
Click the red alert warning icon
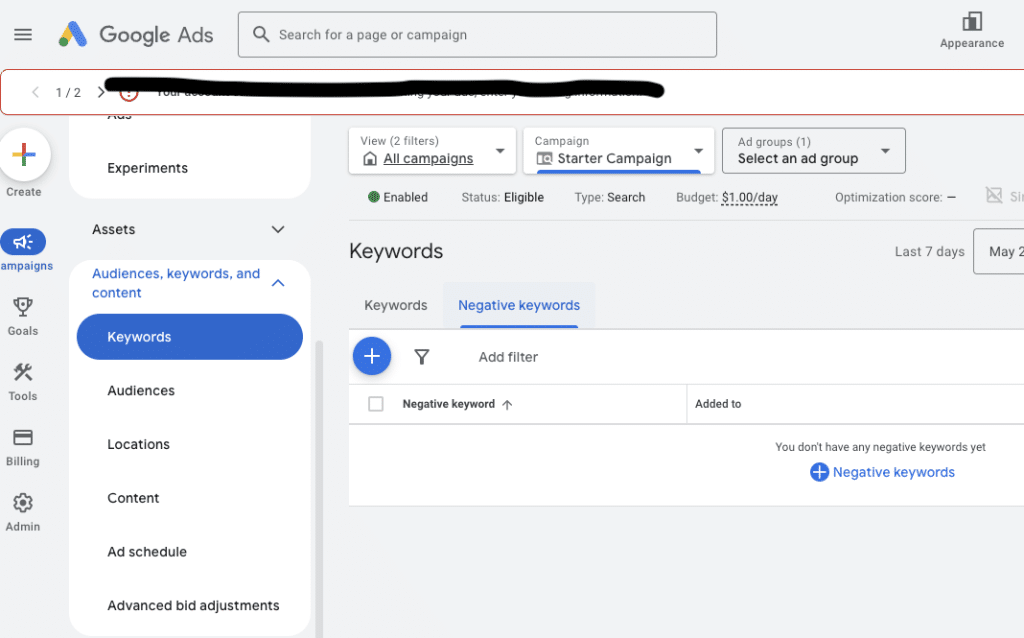pyautogui.click(x=129, y=93)
